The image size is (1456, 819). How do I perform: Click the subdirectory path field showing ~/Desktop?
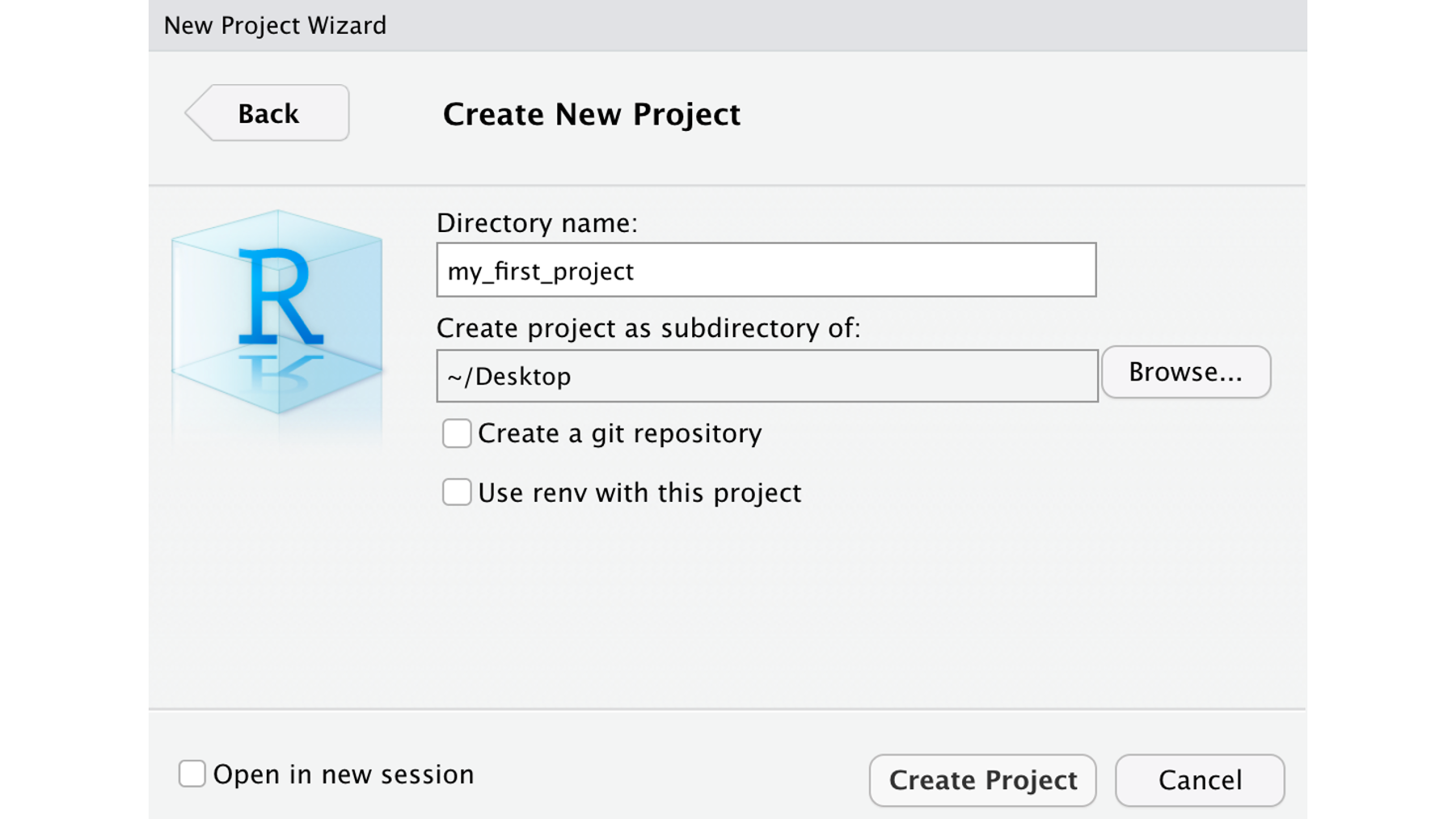(x=767, y=376)
